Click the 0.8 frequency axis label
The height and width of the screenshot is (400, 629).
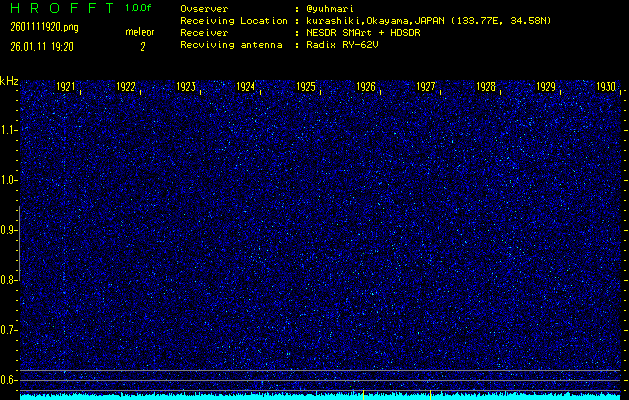click(x=7, y=280)
